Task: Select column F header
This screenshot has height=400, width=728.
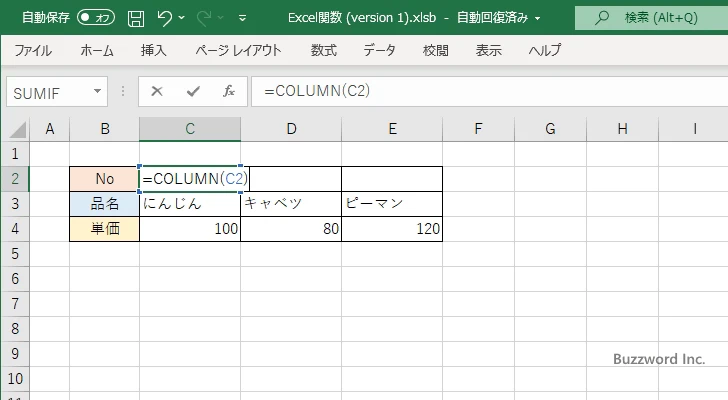Action: 478,129
